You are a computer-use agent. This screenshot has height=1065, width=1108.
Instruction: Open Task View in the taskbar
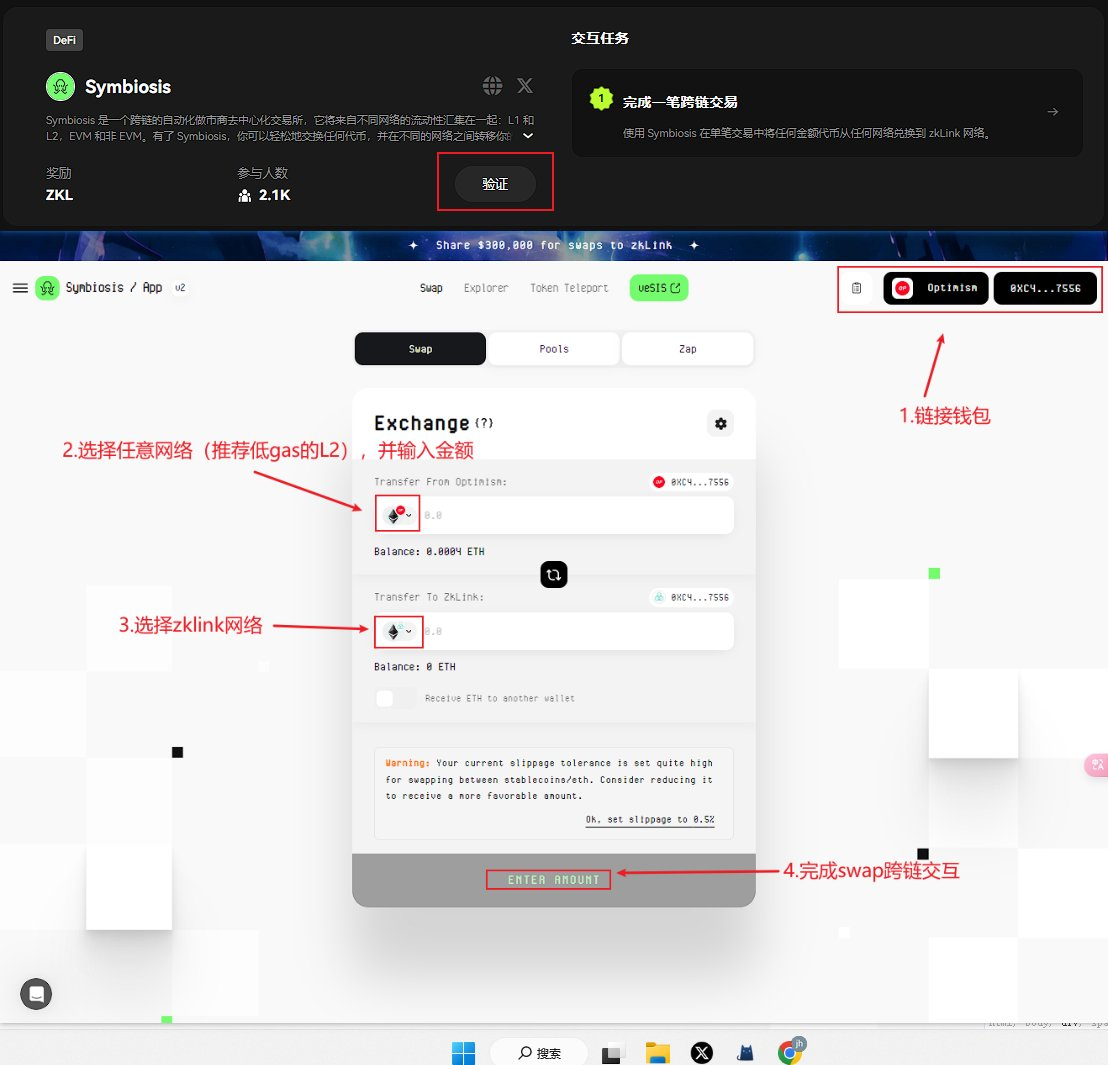pos(612,1053)
